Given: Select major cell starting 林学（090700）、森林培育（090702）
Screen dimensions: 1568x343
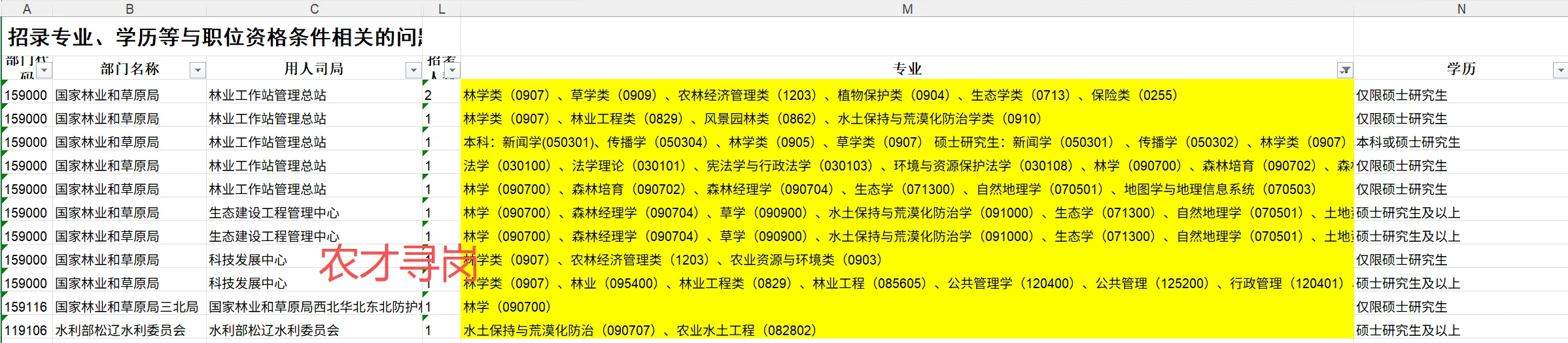Looking at the screenshot, I should 907,189.
